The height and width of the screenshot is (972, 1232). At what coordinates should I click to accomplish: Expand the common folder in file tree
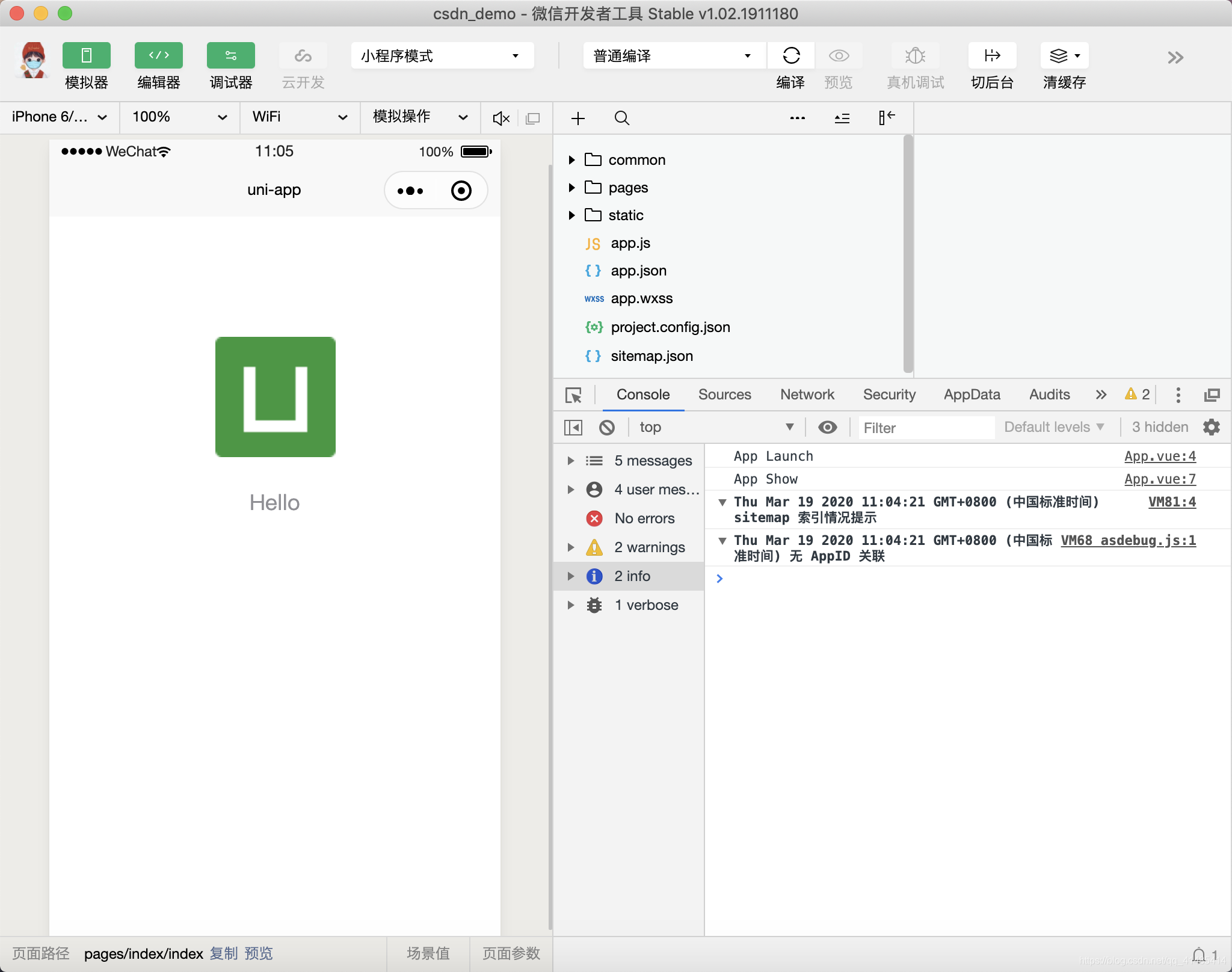(x=572, y=159)
